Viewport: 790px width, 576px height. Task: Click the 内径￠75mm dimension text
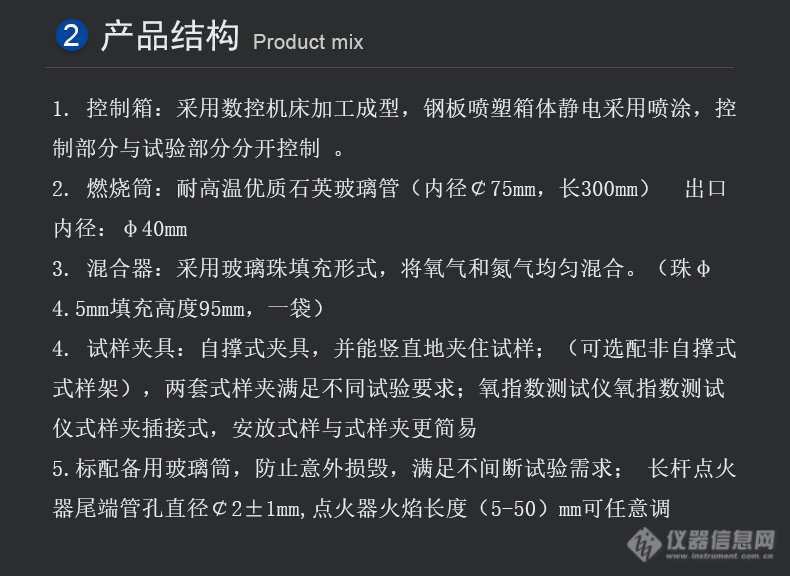pyautogui.click(x=480, y=188)
